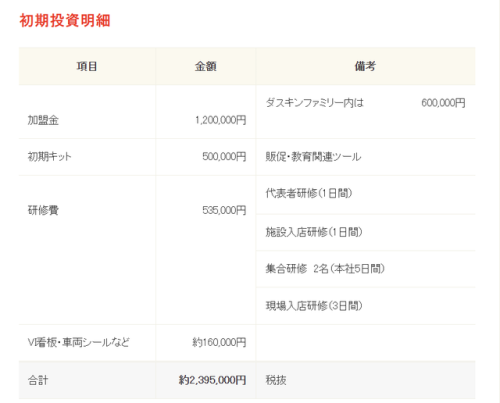Click the 加盟金 row label
This screenshot has width=500, height=403.
(x=43, y=120)
